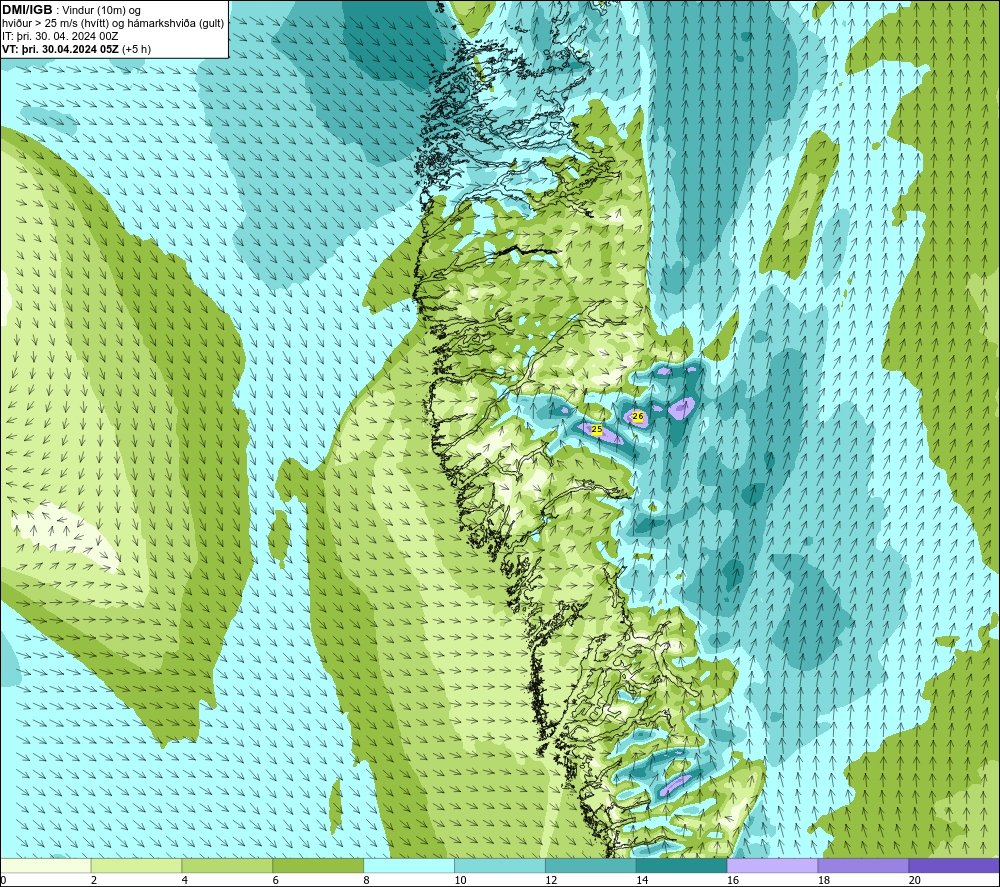Click the 0–2 palest legend swatch
This screenshot has width=1000, height=887.
click(x=46, y=865)
